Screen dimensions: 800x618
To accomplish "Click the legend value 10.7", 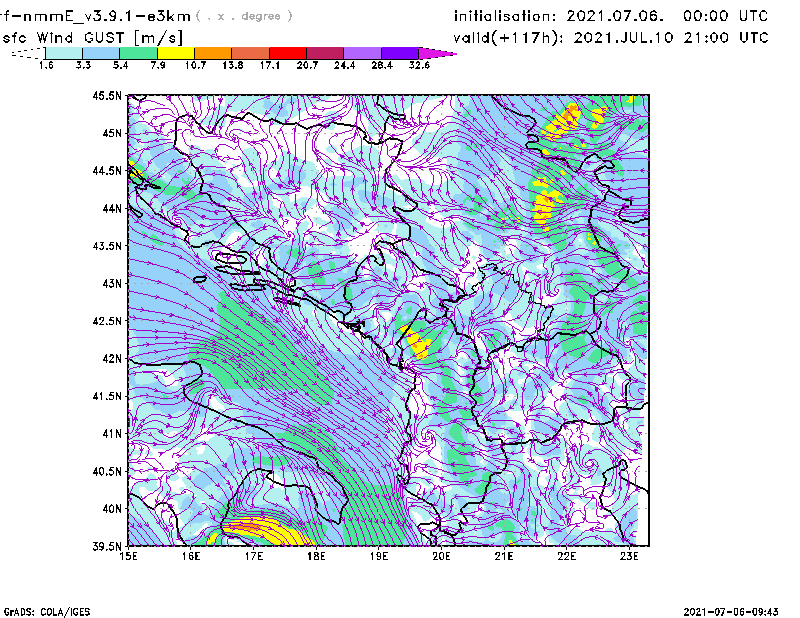I will (195, 65).
